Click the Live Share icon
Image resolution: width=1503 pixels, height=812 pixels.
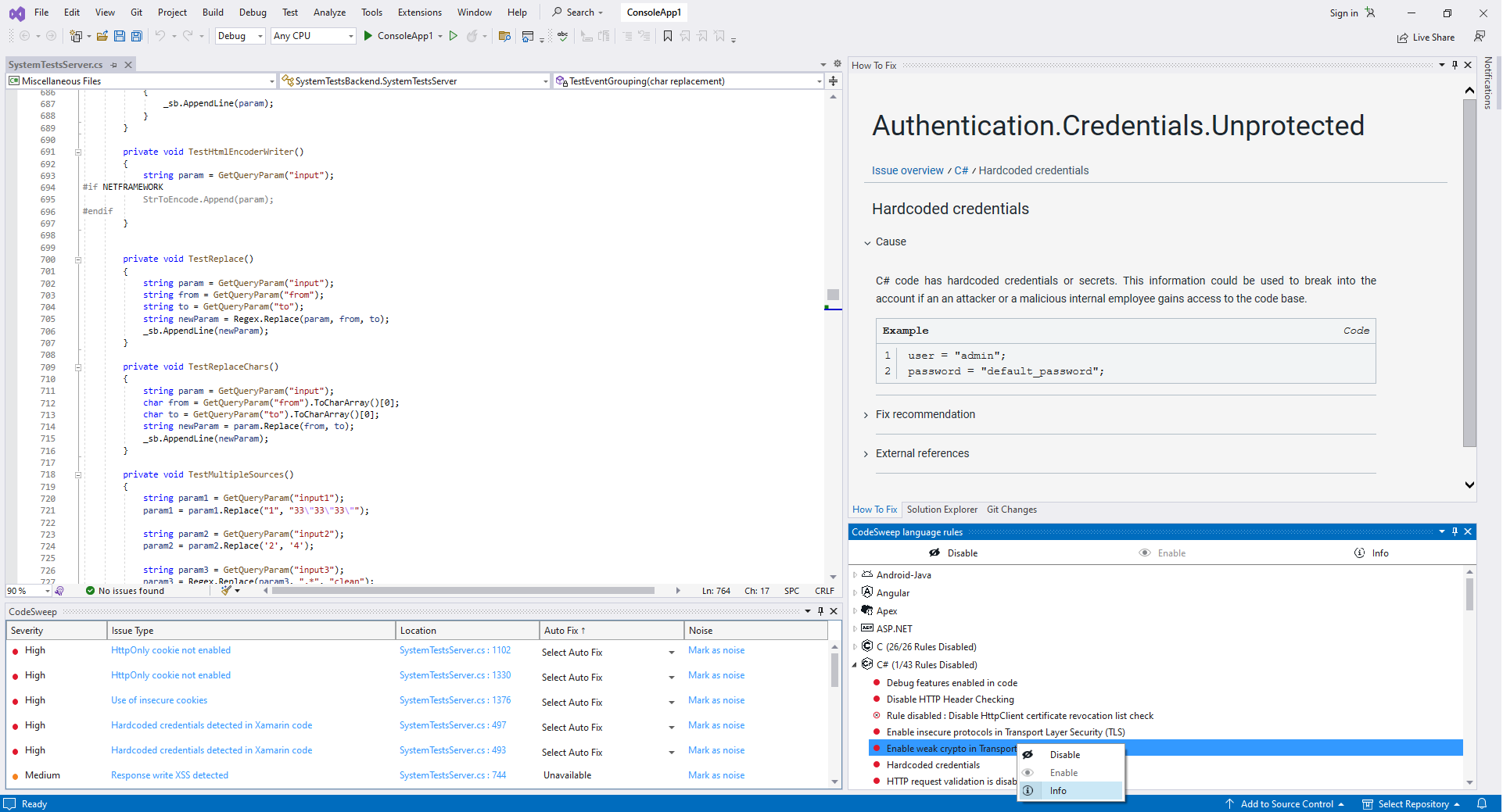point(1402,38)
